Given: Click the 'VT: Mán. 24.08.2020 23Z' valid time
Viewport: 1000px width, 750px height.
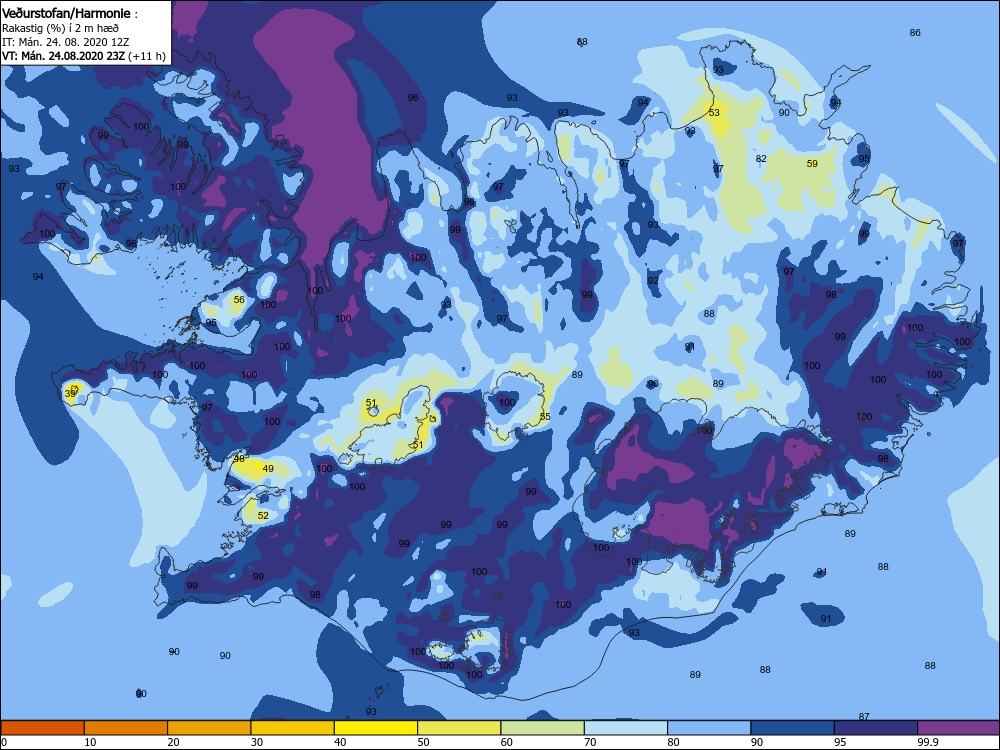Looking at the screenshot, I should click(63, 56).
